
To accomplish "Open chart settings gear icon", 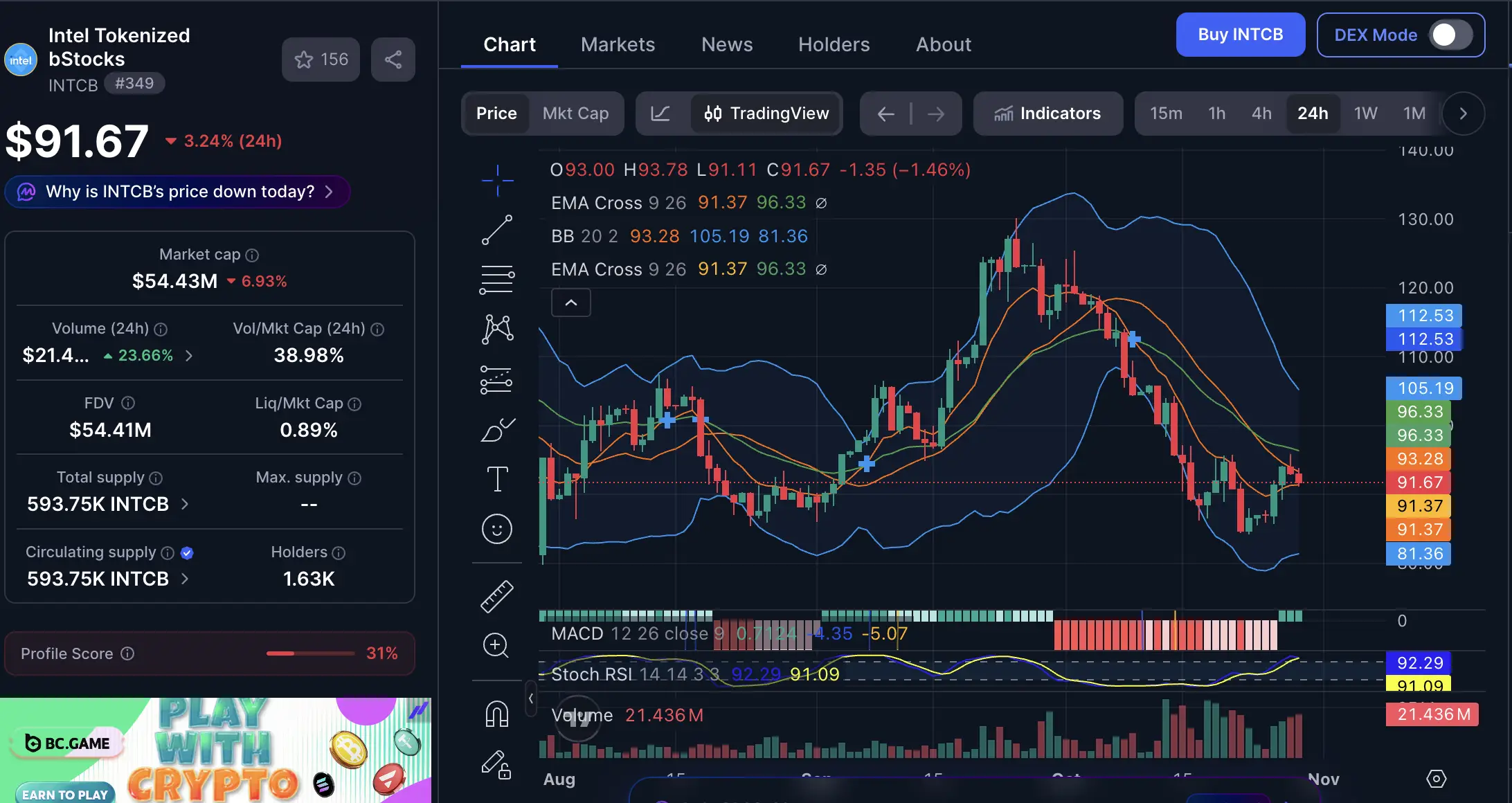I will pos(1436,779).
